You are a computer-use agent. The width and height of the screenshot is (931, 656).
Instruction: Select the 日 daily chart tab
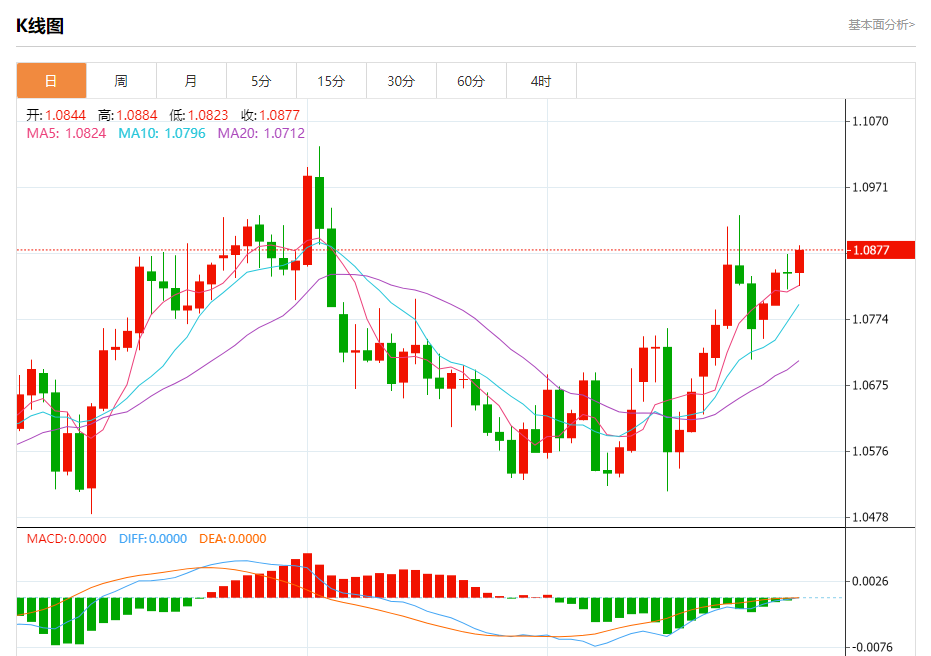click(52, 81)
